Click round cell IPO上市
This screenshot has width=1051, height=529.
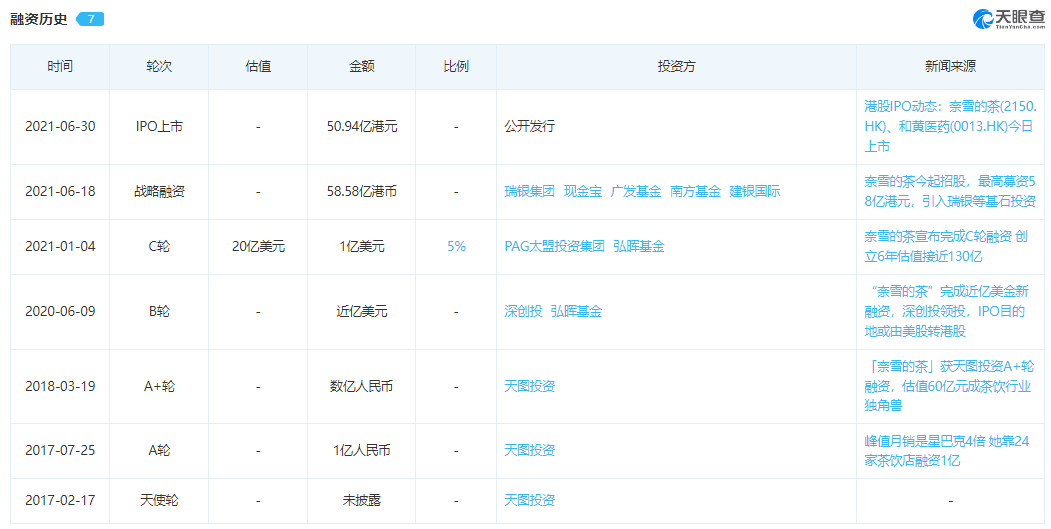click(x=159, y=127)
